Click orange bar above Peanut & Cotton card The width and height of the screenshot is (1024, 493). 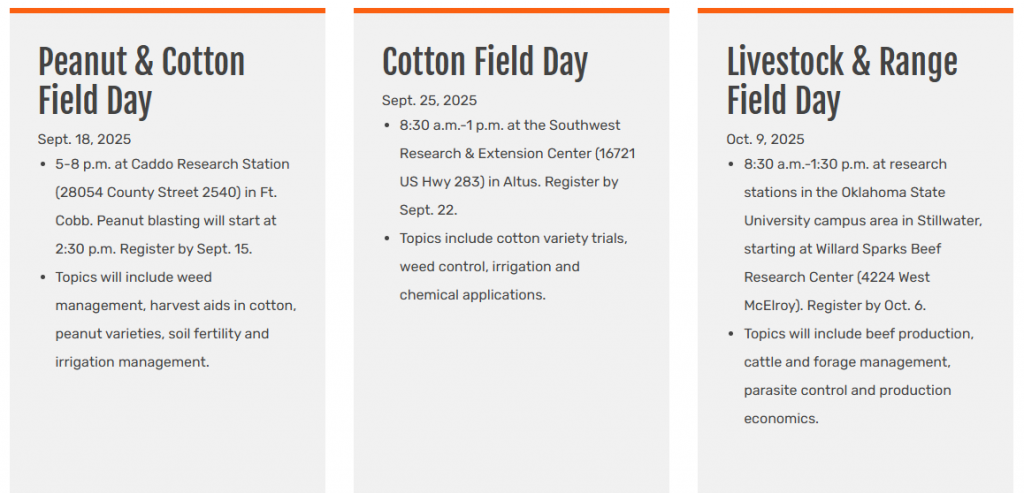coord(167,11)
